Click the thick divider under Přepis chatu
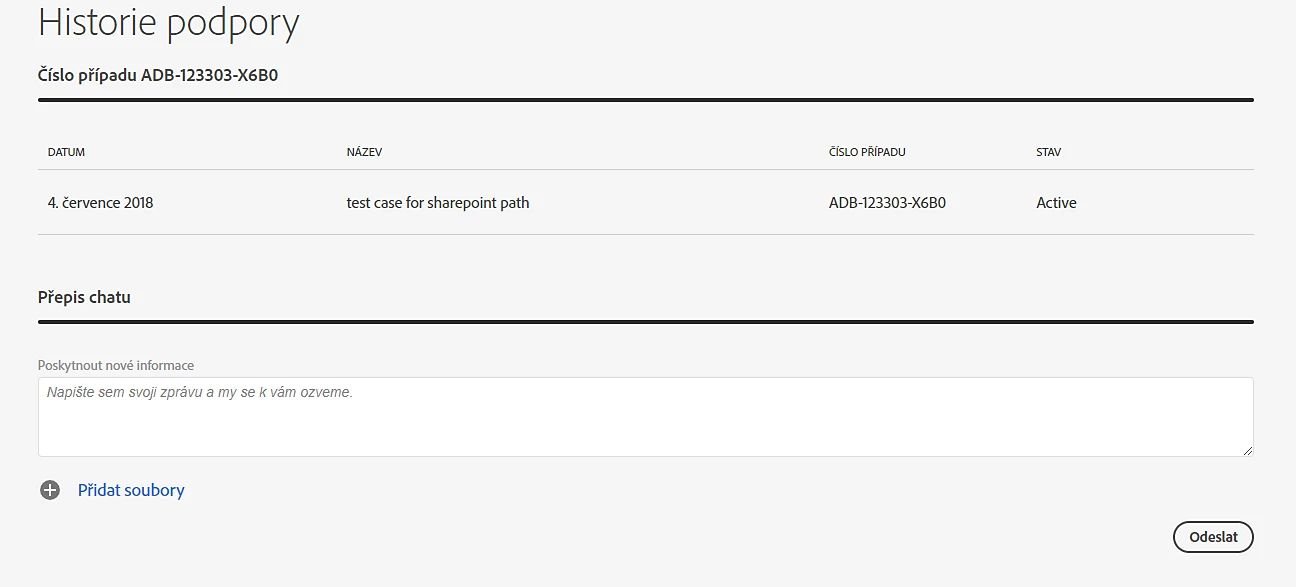 [x=645, y=322]
